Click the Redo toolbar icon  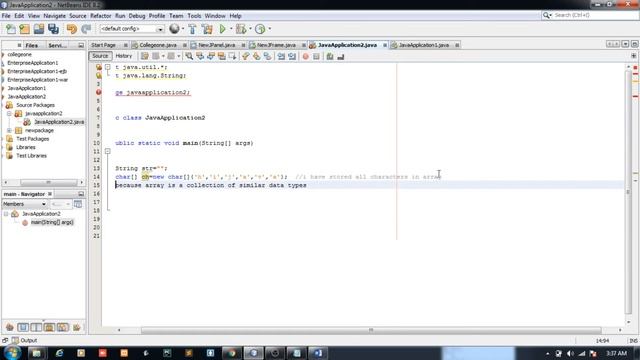tap(86, 29)
